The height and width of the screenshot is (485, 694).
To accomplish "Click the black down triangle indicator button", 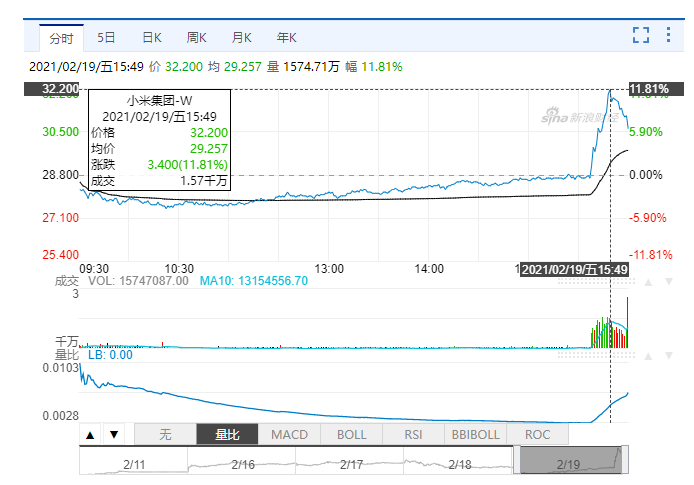I will point(114,435).
